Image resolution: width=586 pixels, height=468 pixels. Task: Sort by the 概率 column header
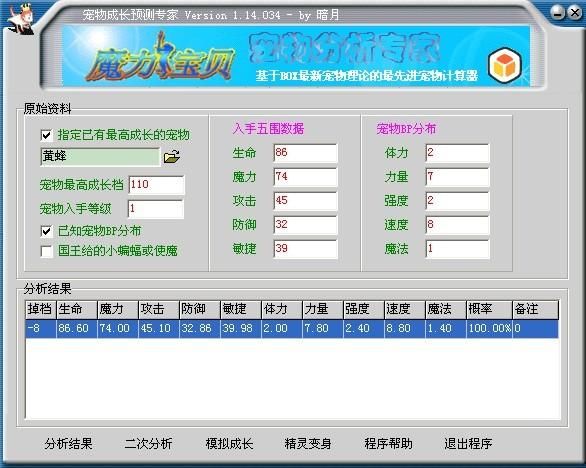[489, 310]
